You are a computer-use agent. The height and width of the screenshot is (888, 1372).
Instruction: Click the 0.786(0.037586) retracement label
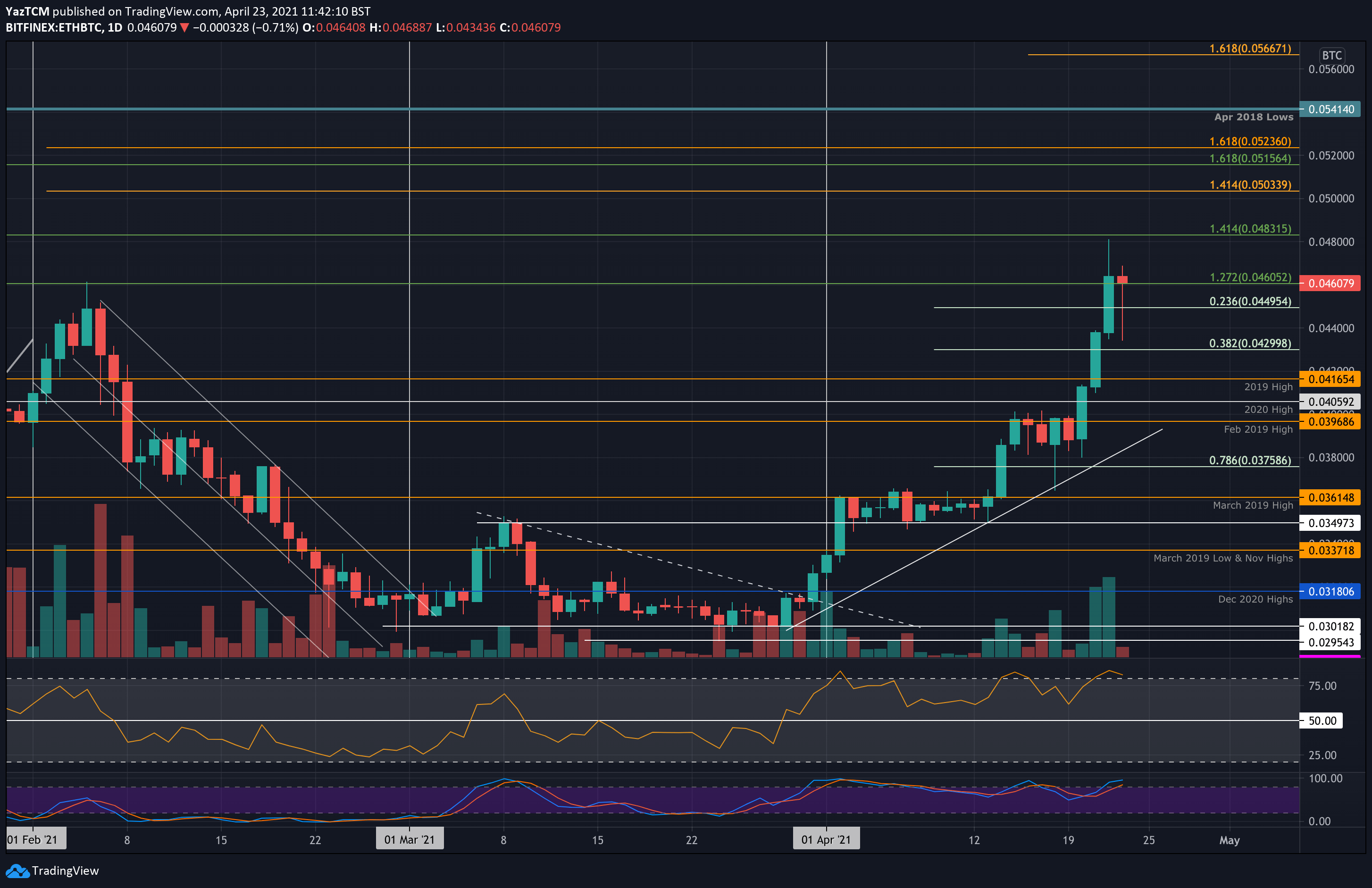tap(1250, 461)
